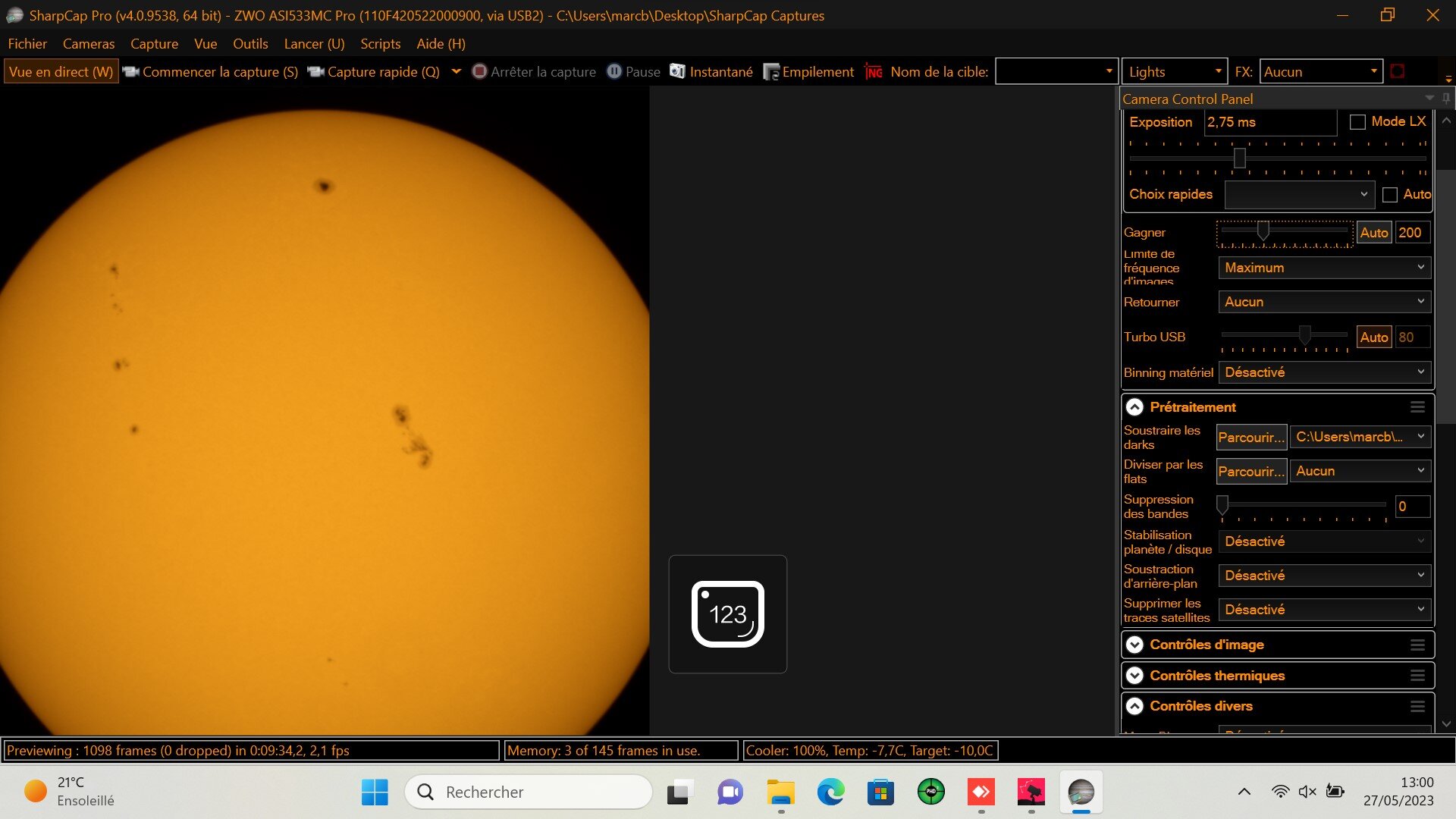
Task: Click the Suppression des bandes slider handle
Action: [x=1222, y=505]
